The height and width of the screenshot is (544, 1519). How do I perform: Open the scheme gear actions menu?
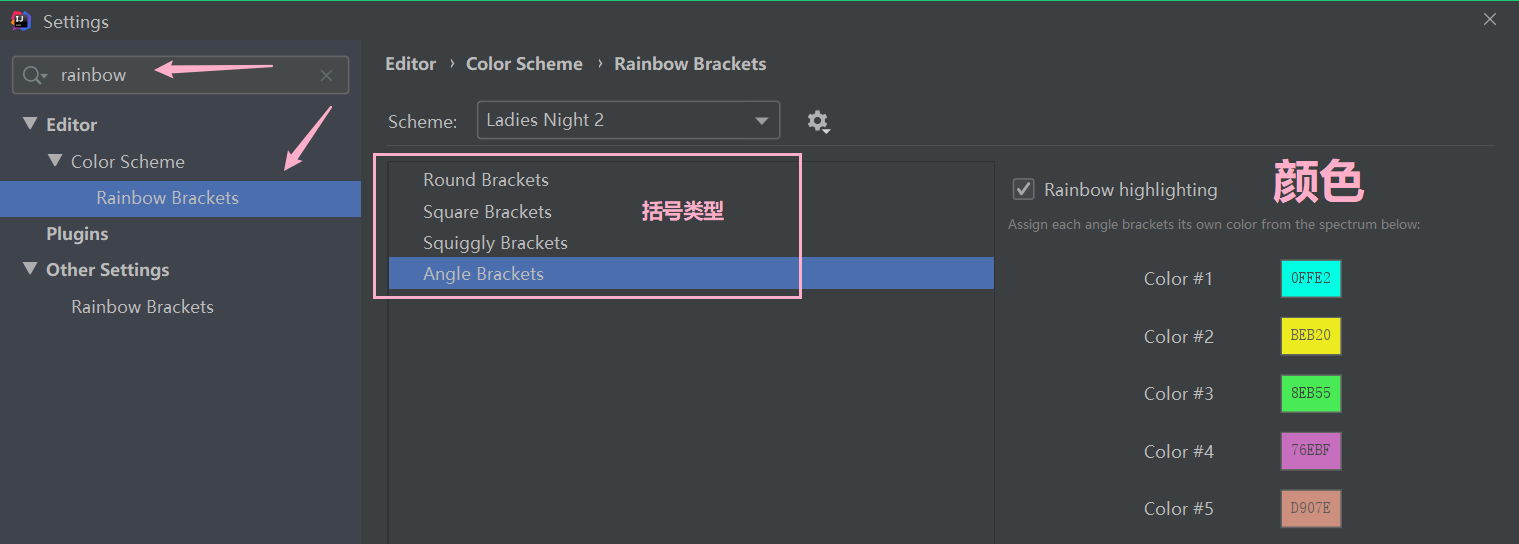pyautogui.click(x=818, y=121)
